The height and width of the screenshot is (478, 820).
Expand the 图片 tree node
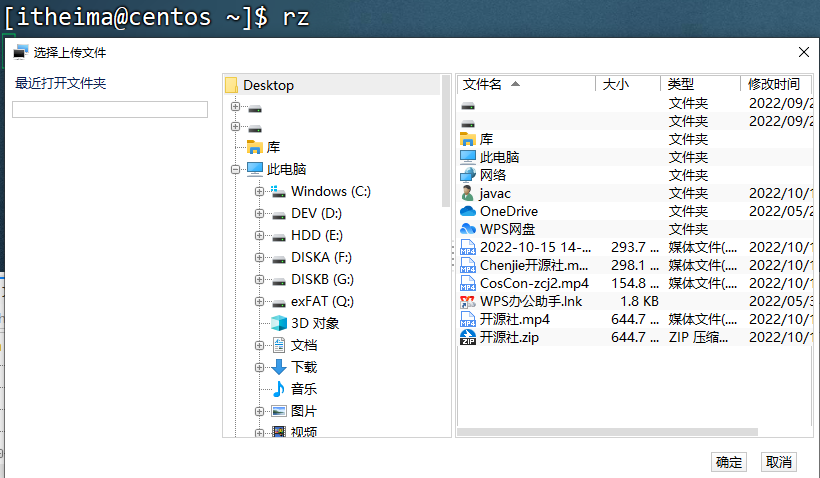point(259,411)
